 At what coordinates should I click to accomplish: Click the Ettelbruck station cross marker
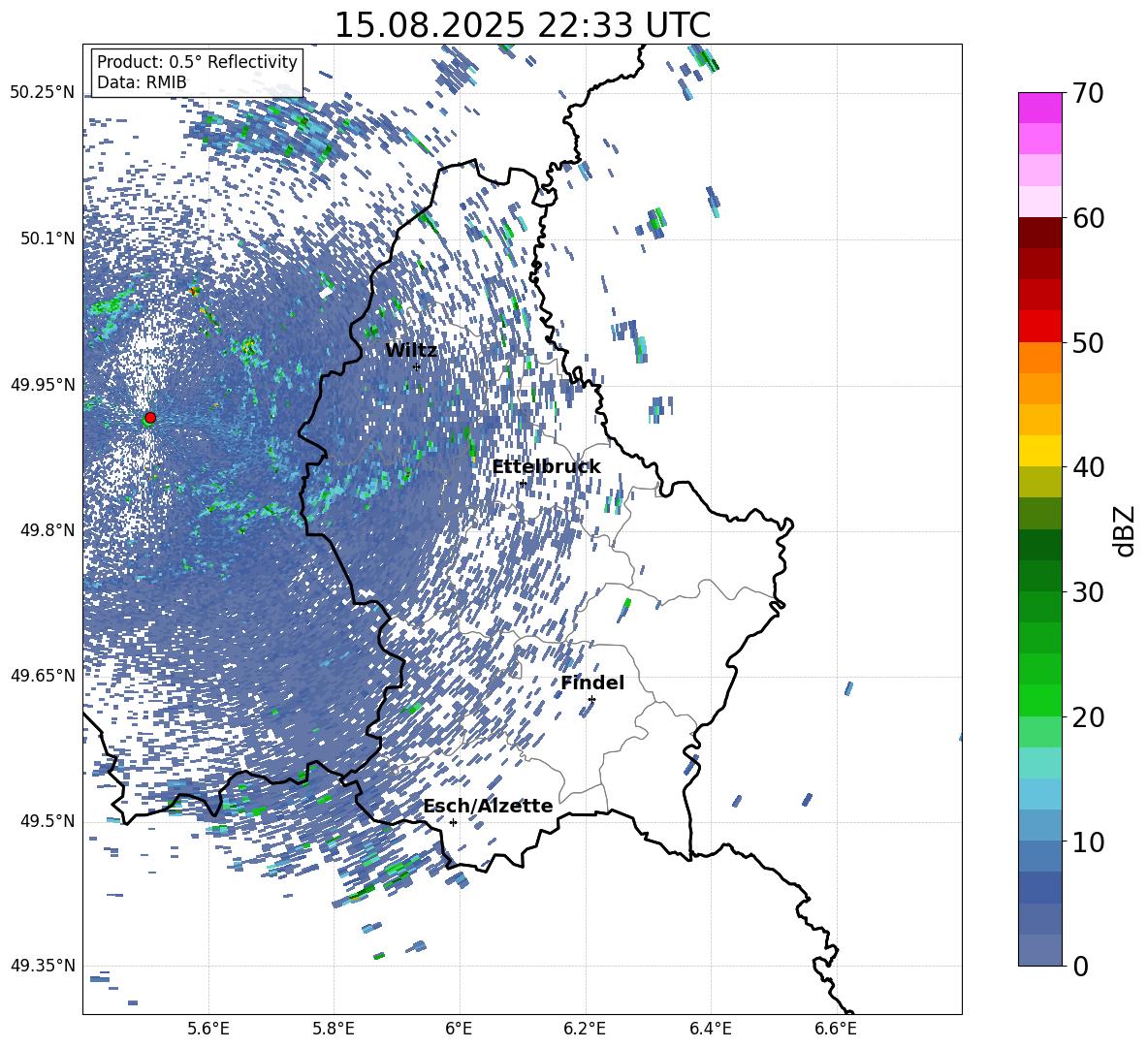pyautogui.click(x=523, y=483)
